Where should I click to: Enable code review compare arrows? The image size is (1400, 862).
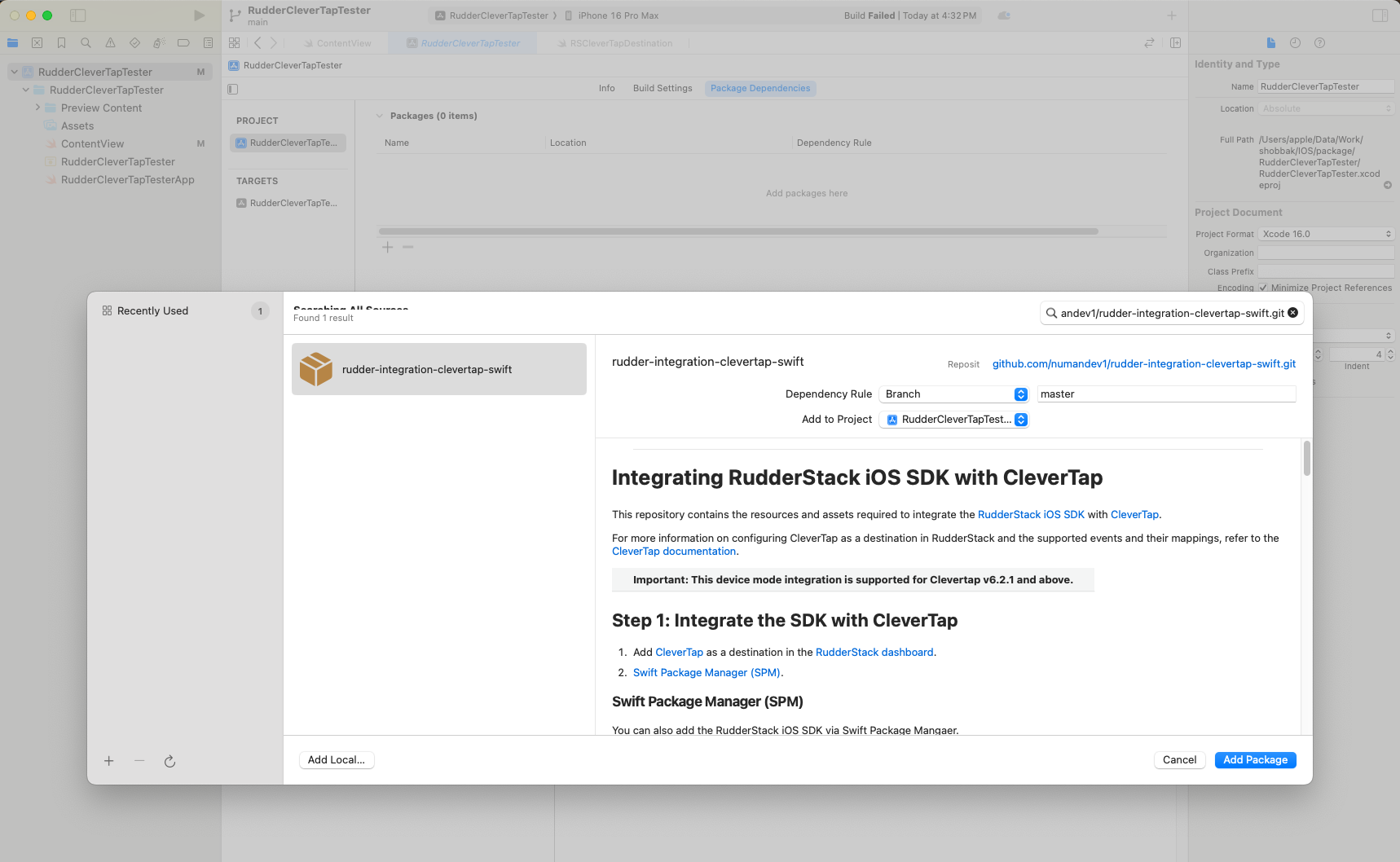tap(1149, 43)
